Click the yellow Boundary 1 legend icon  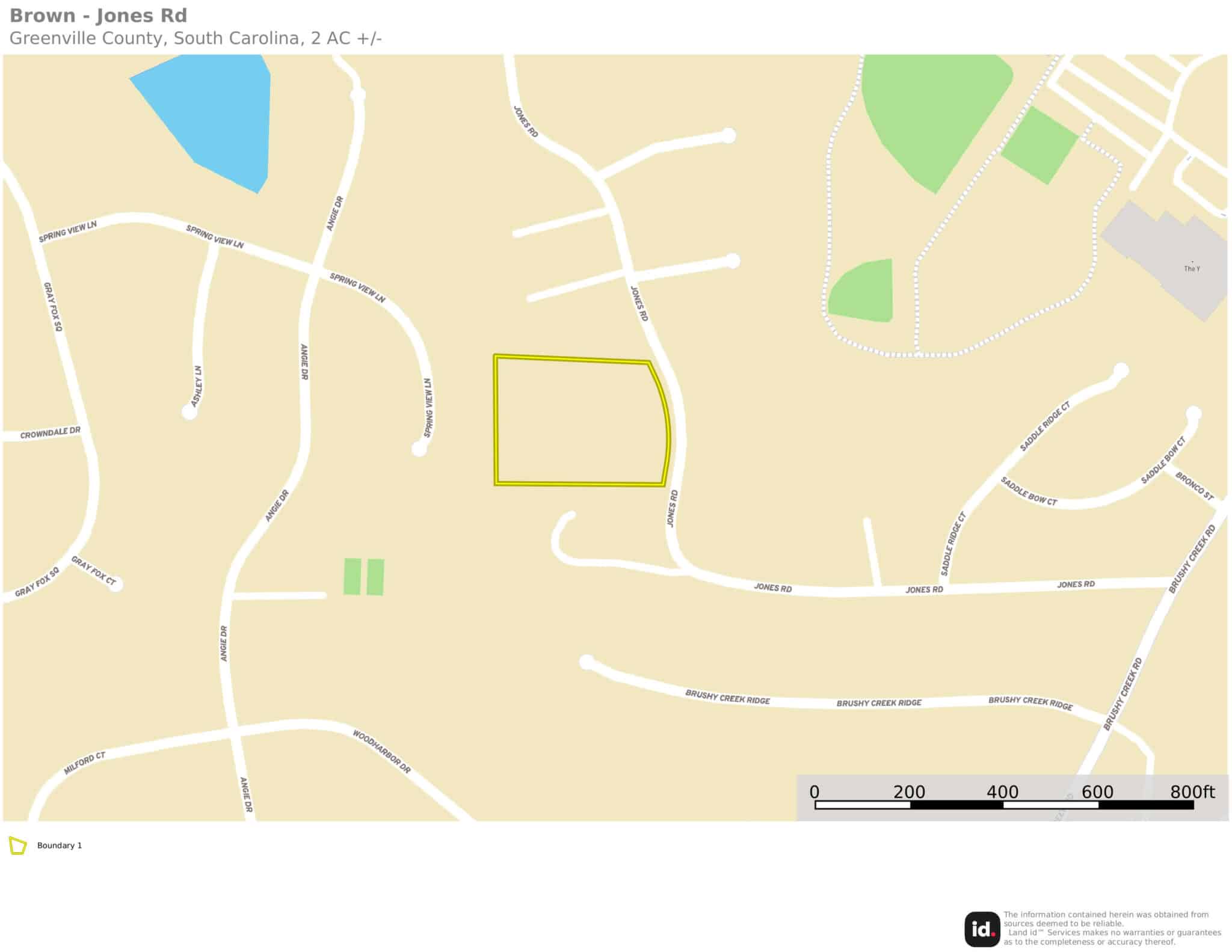[18, 846]
